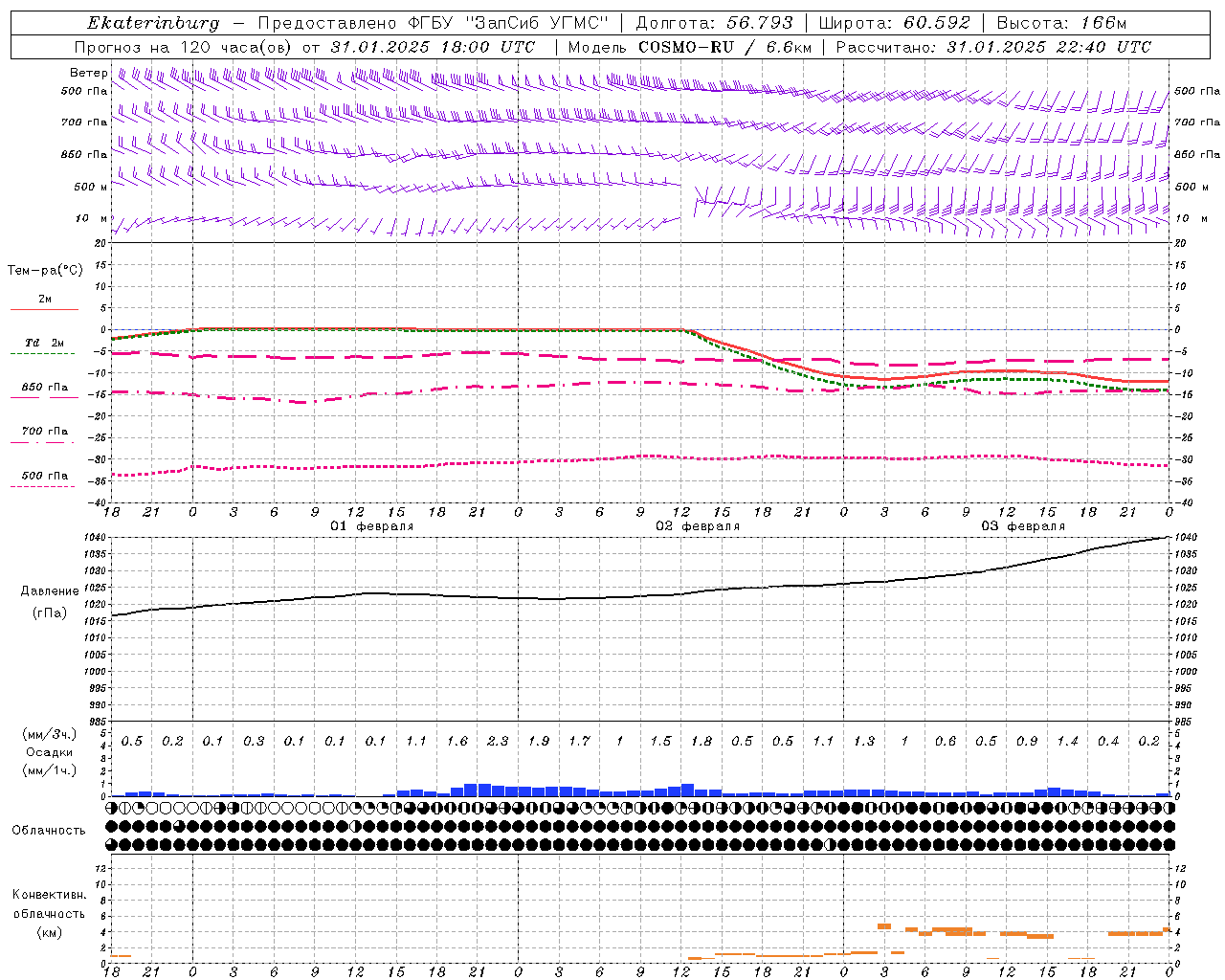Click the Конвективн. облачность label
Screen dimensions: 1225x980
point(49,904)
